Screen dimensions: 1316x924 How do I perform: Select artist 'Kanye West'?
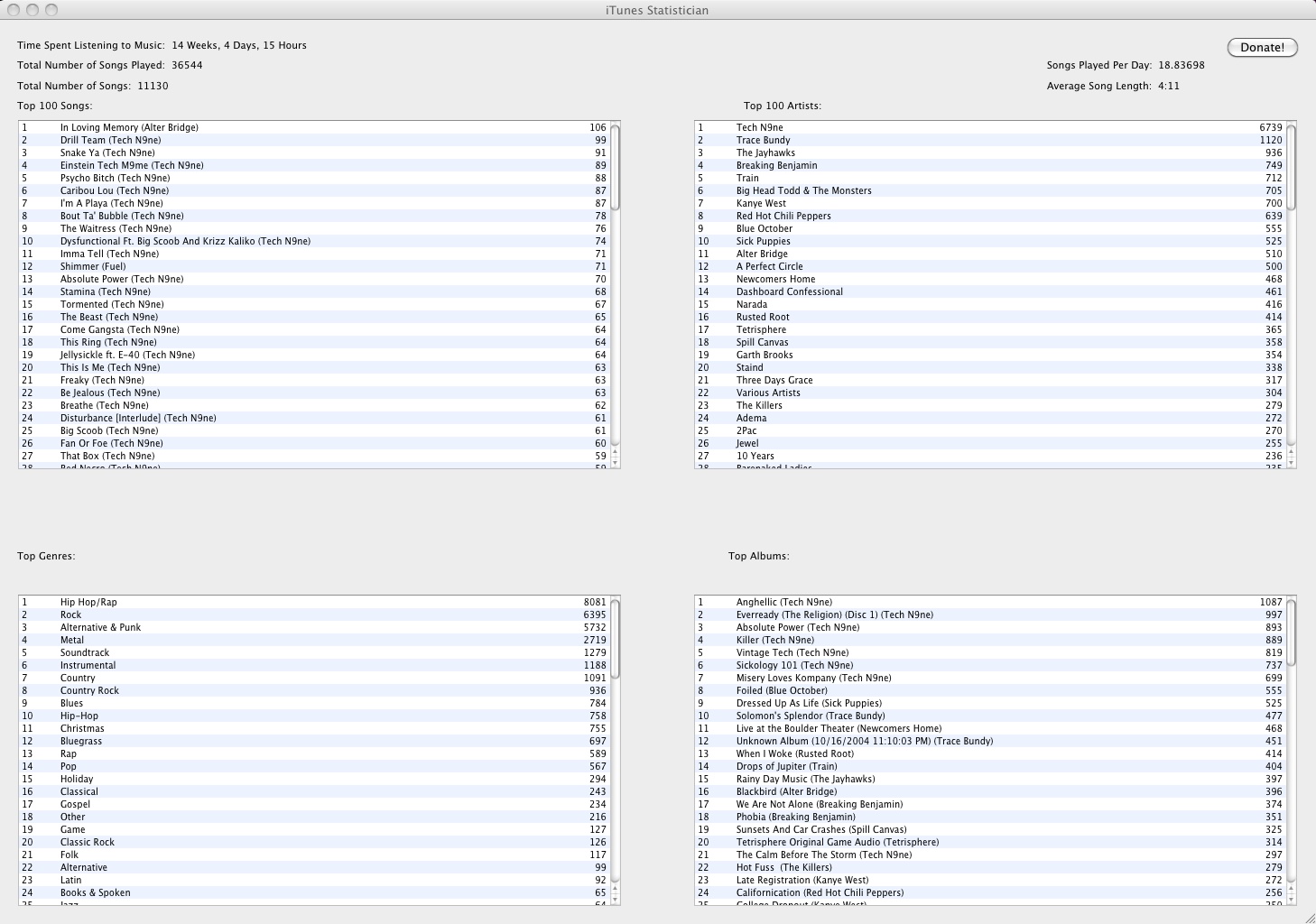point(990,203)
